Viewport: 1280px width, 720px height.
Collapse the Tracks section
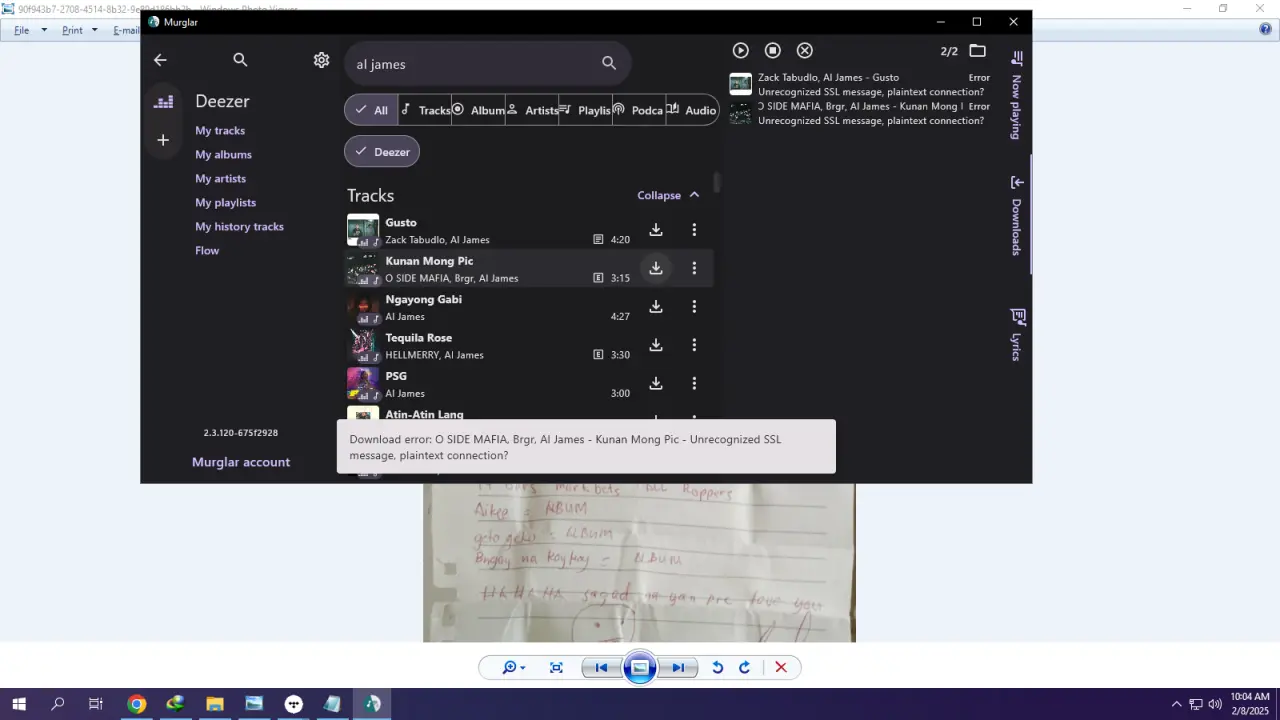(x=668, y=195)
